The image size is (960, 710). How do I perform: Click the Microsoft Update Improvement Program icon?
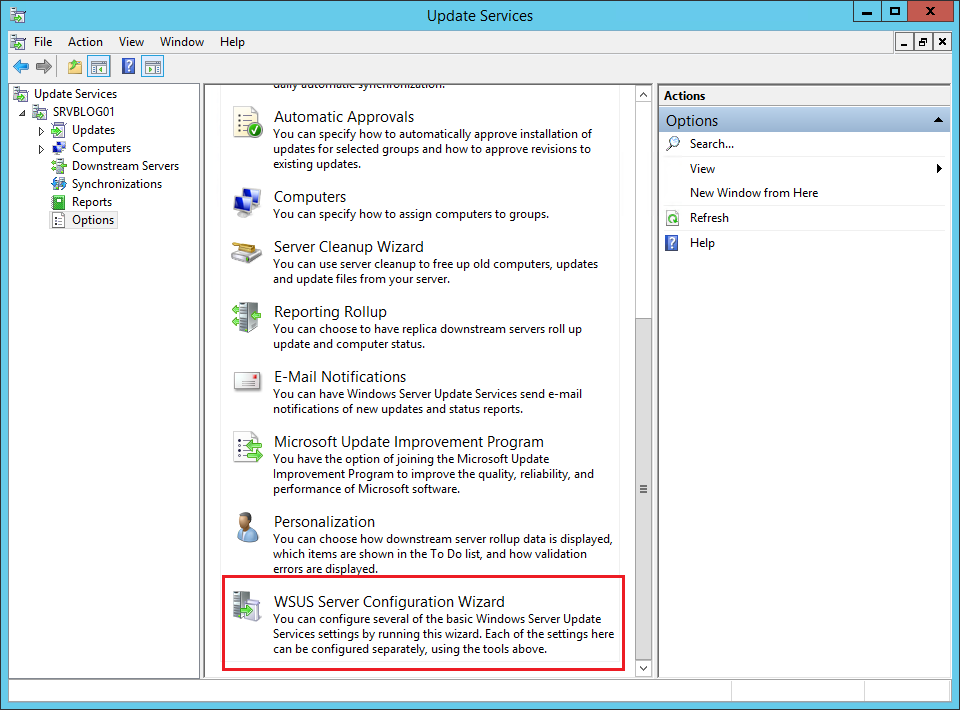click(248, 447)
